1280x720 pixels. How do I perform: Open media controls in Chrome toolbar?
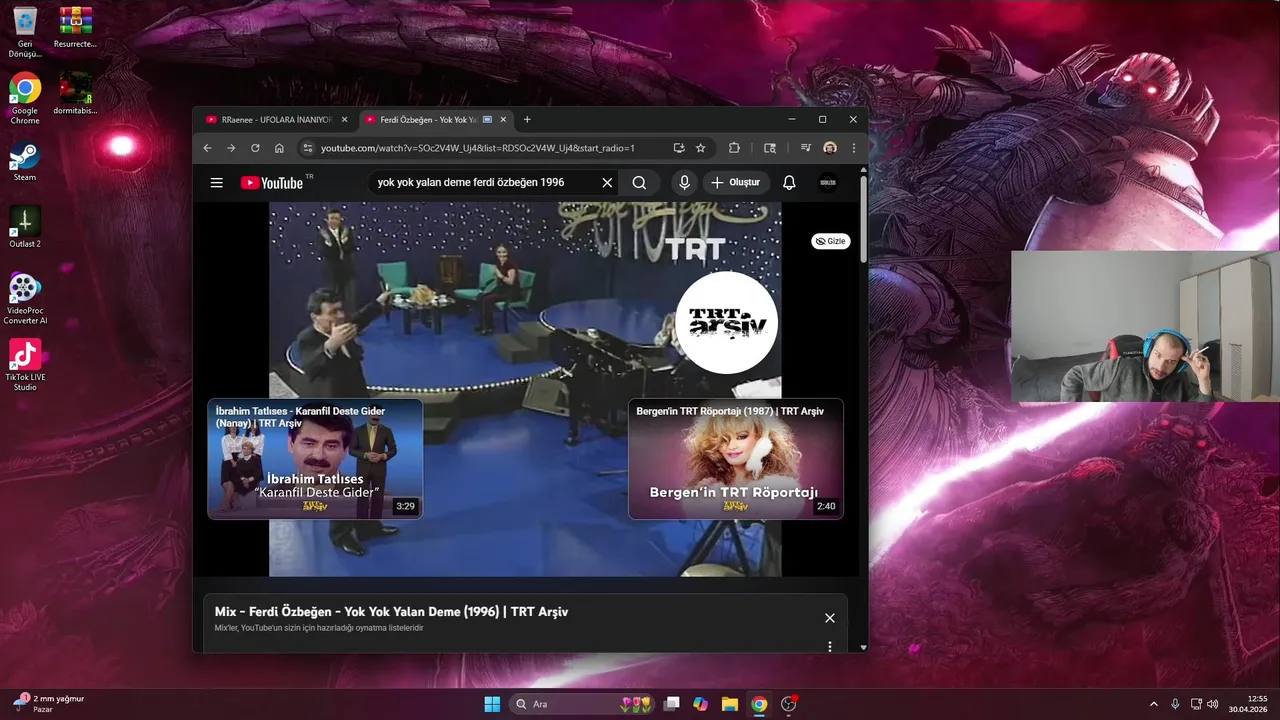(806, 148)
